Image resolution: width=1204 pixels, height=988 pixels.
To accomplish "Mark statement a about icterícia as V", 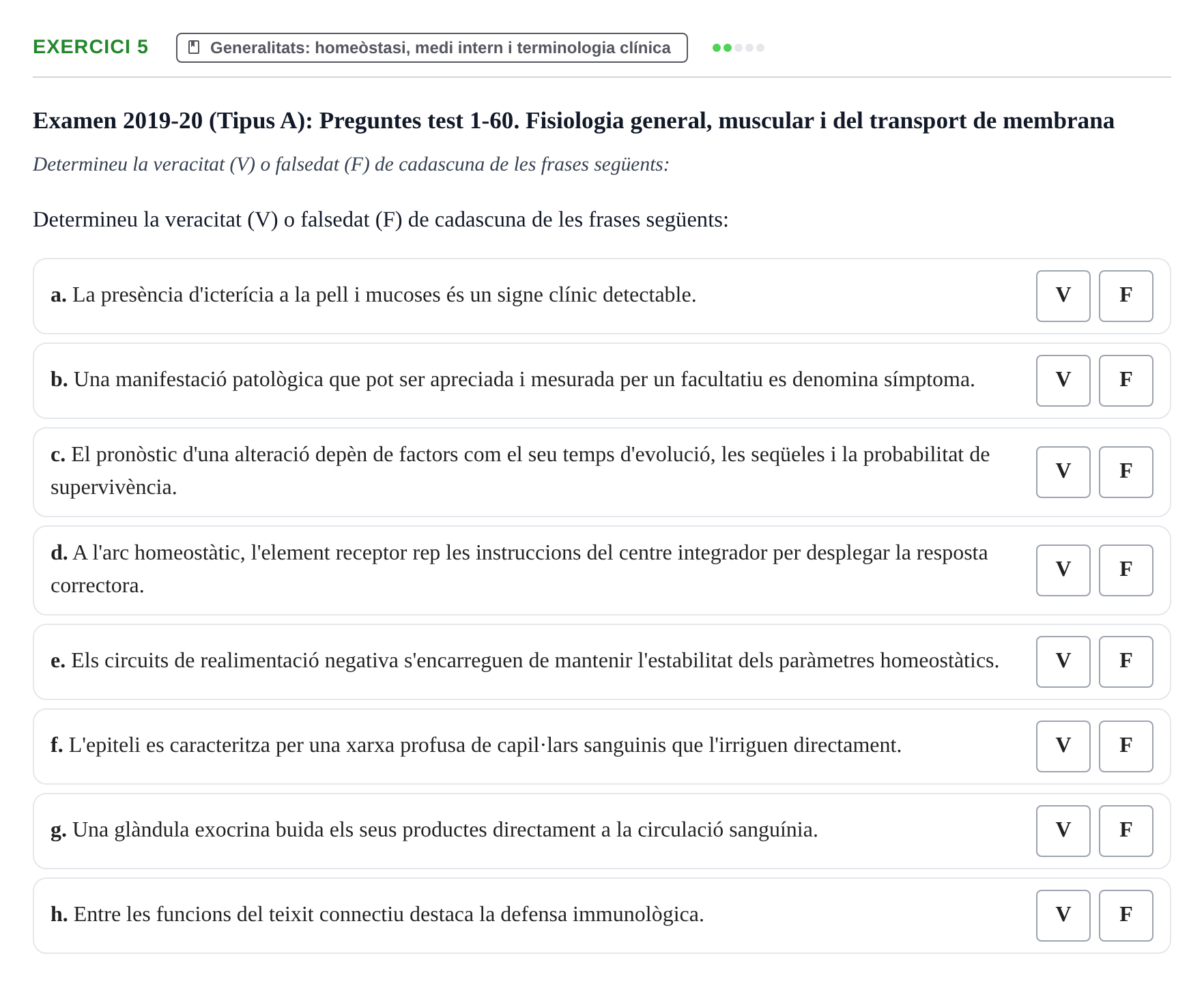I will pyautogui.click(x=1063, y=296).
